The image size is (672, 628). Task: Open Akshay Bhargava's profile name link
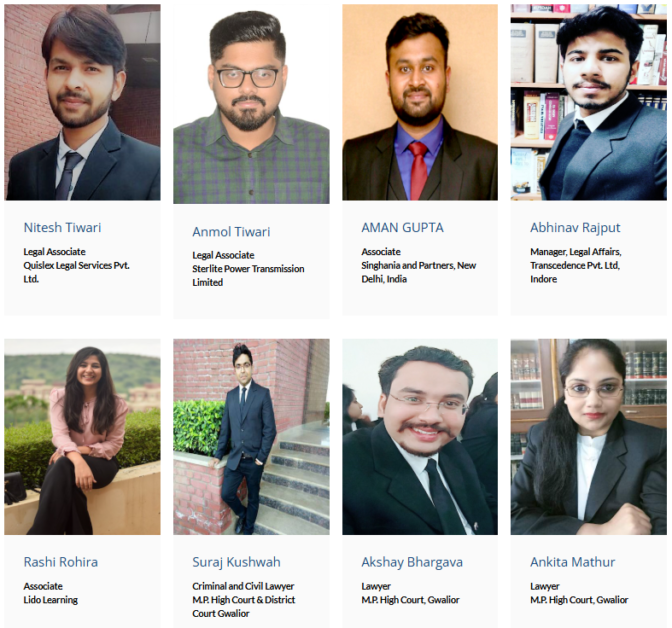pyautogui.click(x=412, y=562)
